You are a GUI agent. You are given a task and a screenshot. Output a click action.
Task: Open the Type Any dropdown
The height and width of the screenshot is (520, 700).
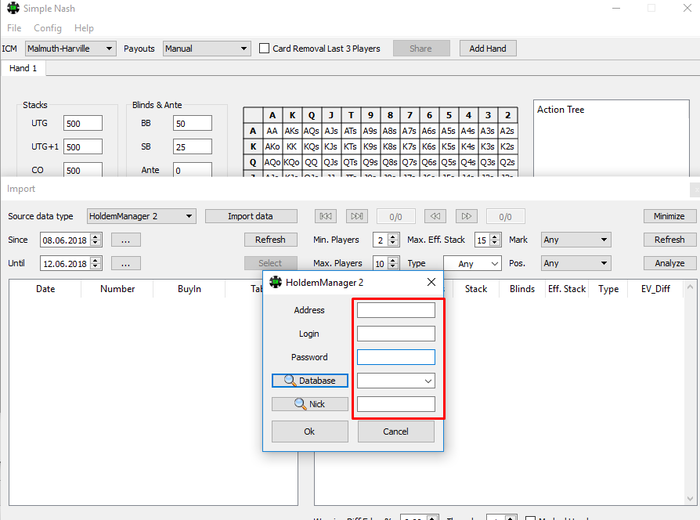pyautogui.click(x=472, y=263)
